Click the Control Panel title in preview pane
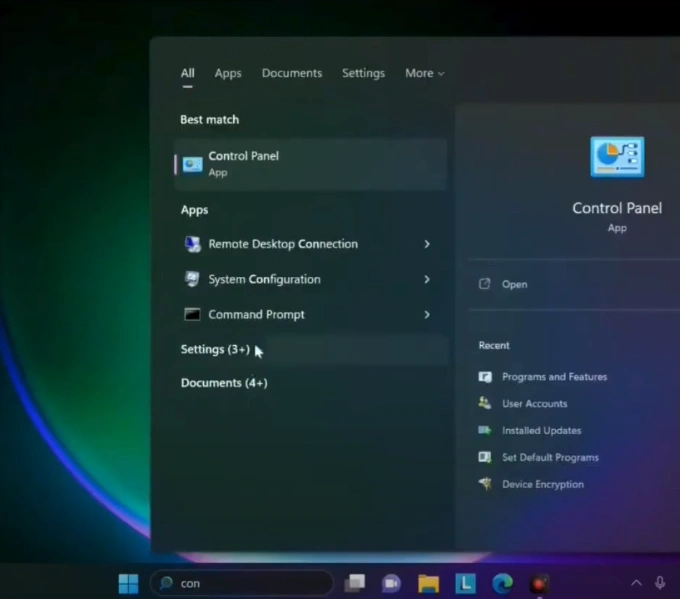This screenshot has height=599, width=680. pos(617,208)
